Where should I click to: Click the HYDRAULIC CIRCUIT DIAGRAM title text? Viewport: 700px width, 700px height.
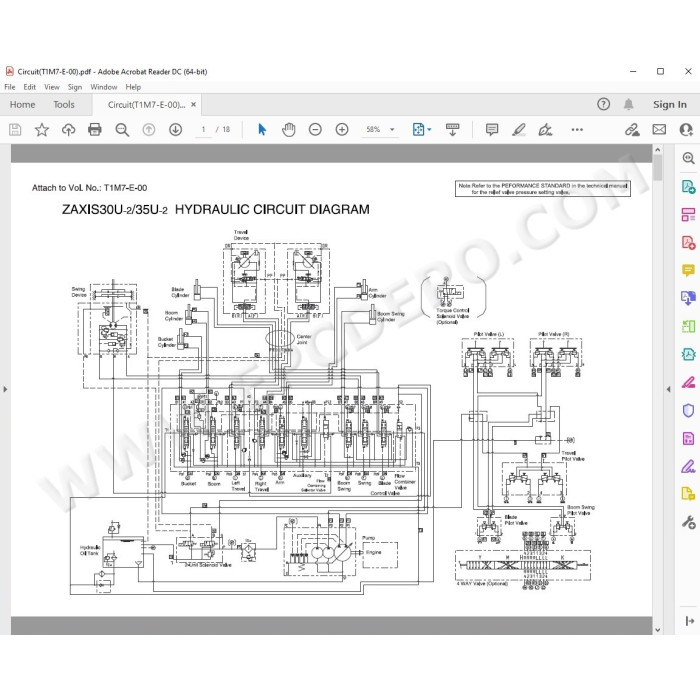pos(272,209)
